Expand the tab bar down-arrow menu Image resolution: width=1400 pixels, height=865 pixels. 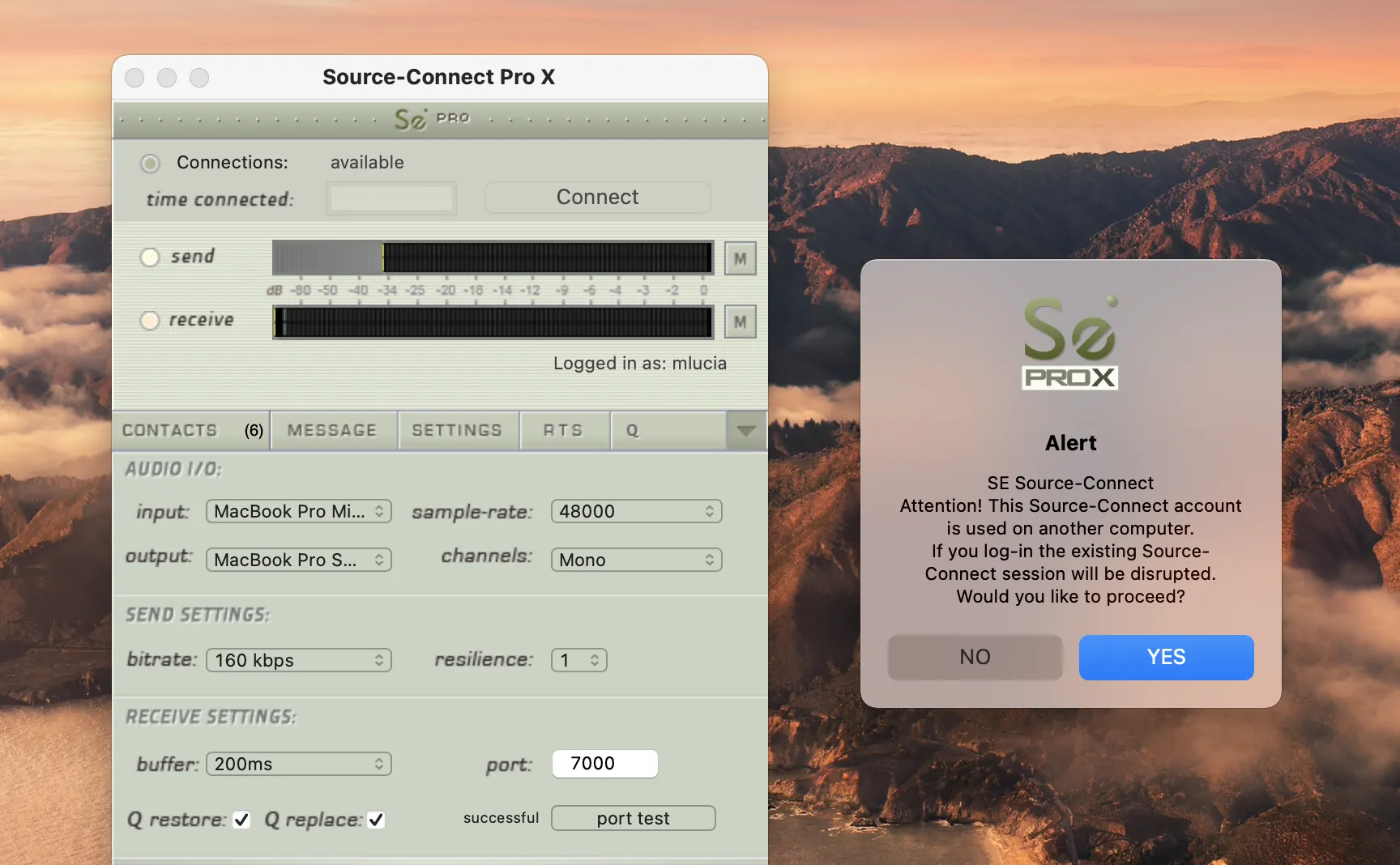click(746, 430)
